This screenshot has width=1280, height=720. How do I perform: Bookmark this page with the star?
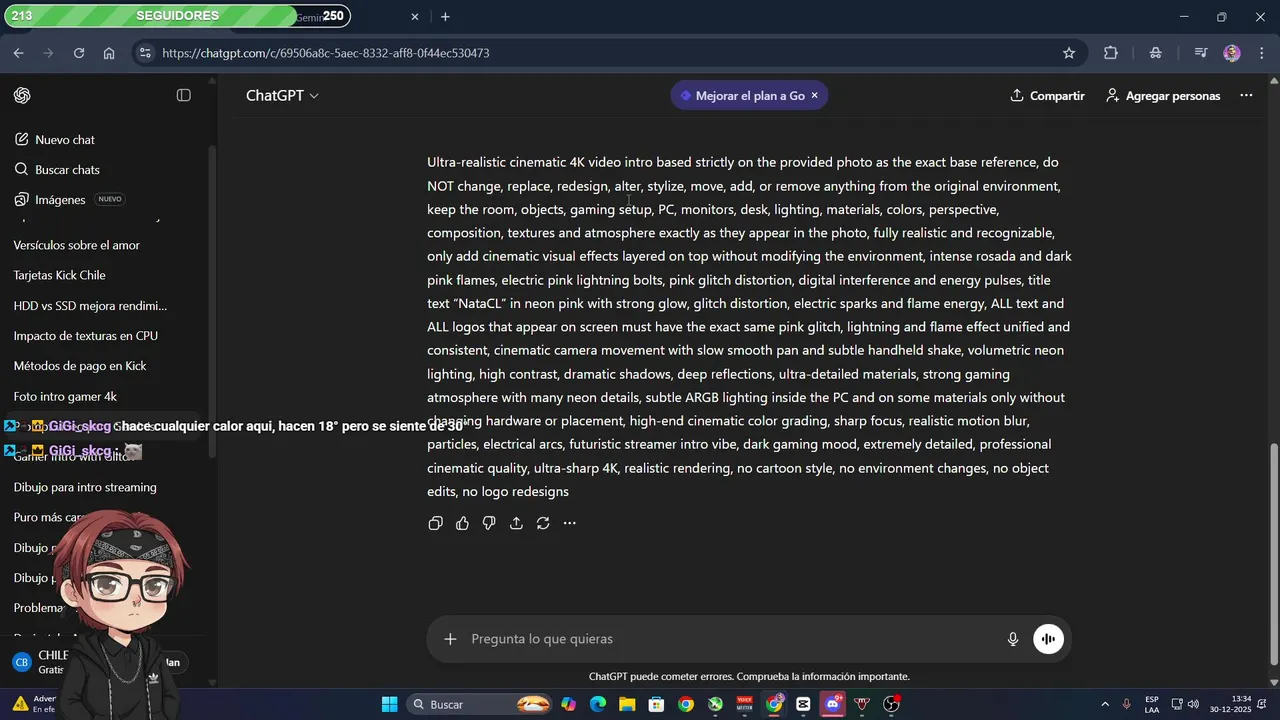(1069, 53)
